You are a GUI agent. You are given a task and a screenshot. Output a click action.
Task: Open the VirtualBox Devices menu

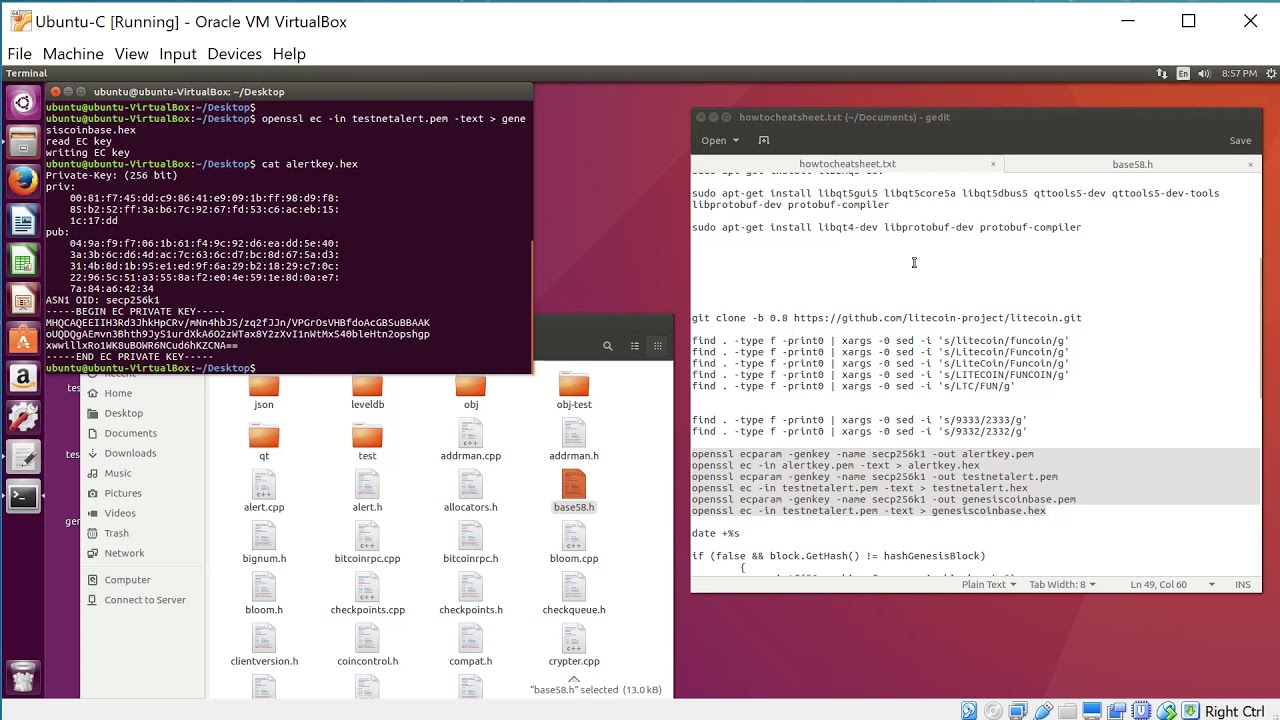pyautogui.click(x=234, y=54)
